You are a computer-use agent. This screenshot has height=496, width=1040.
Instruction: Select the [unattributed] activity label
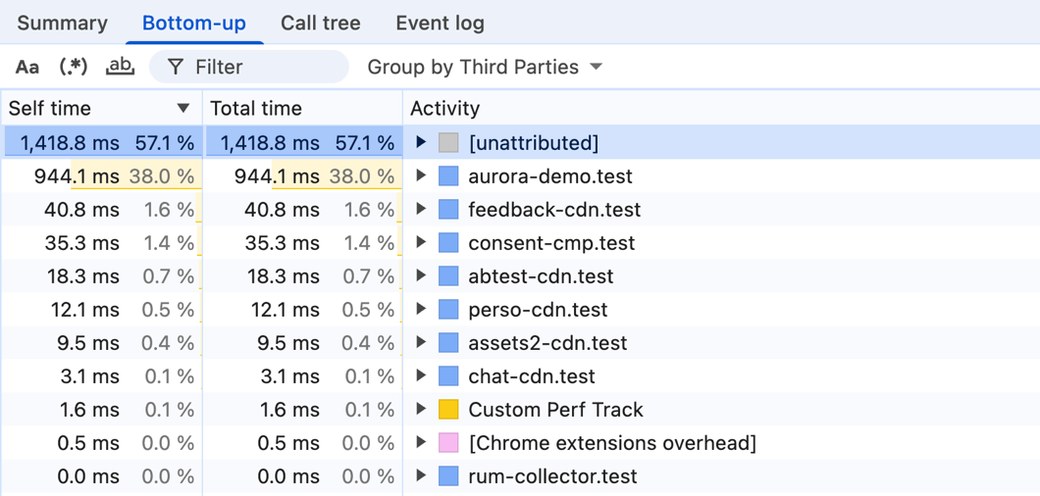click(x=533, y=143)
